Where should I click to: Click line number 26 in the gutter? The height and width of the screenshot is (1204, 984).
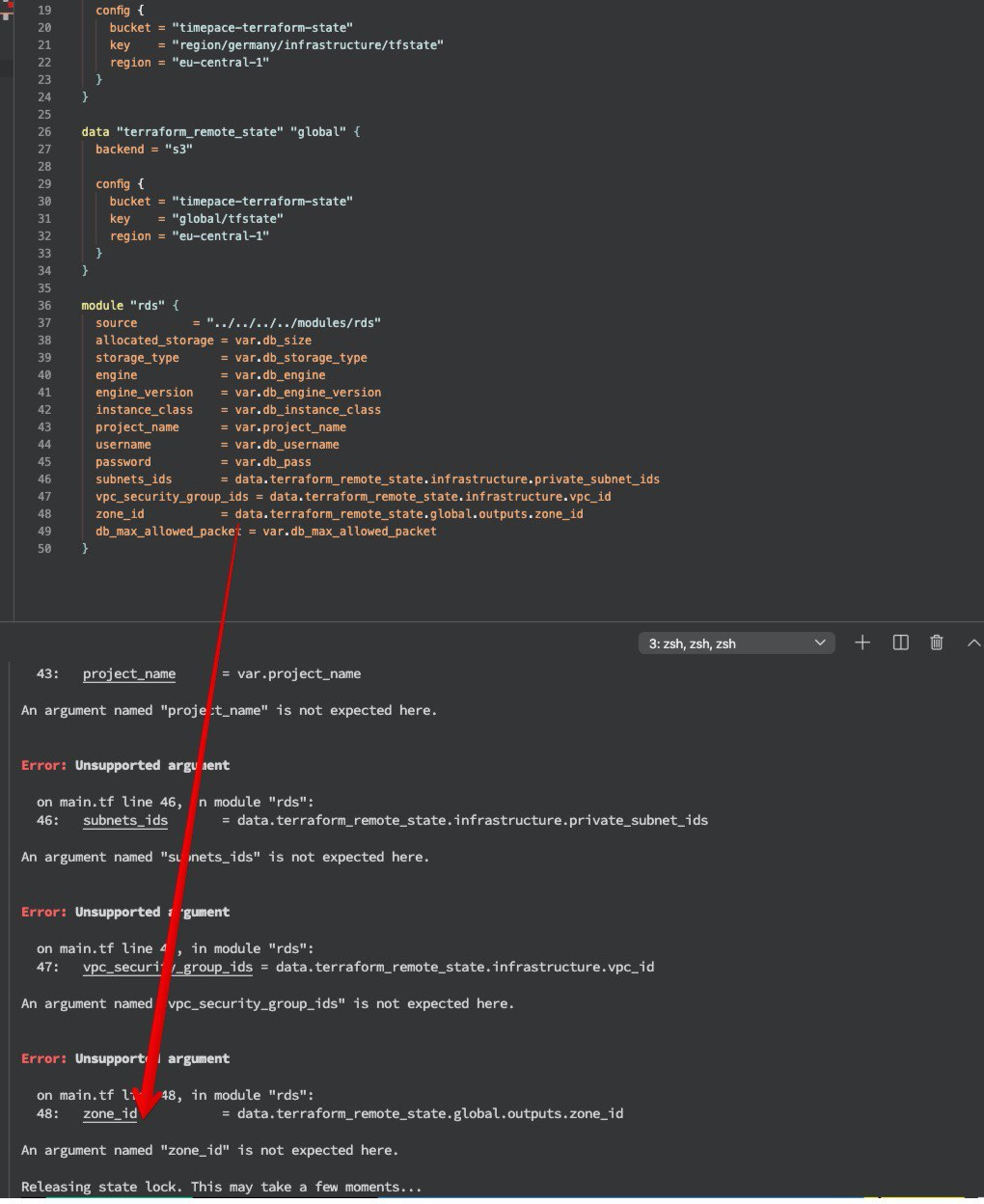(44, 132)
